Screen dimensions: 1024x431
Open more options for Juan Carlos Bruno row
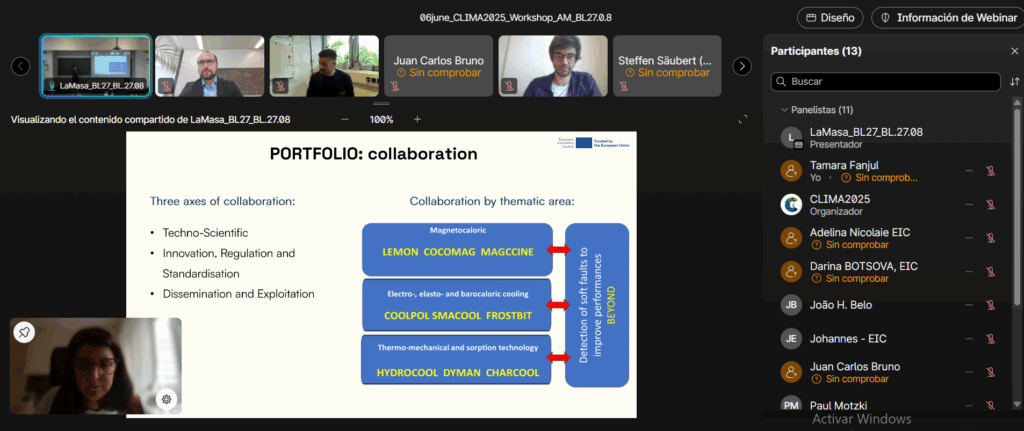point(969,372)
